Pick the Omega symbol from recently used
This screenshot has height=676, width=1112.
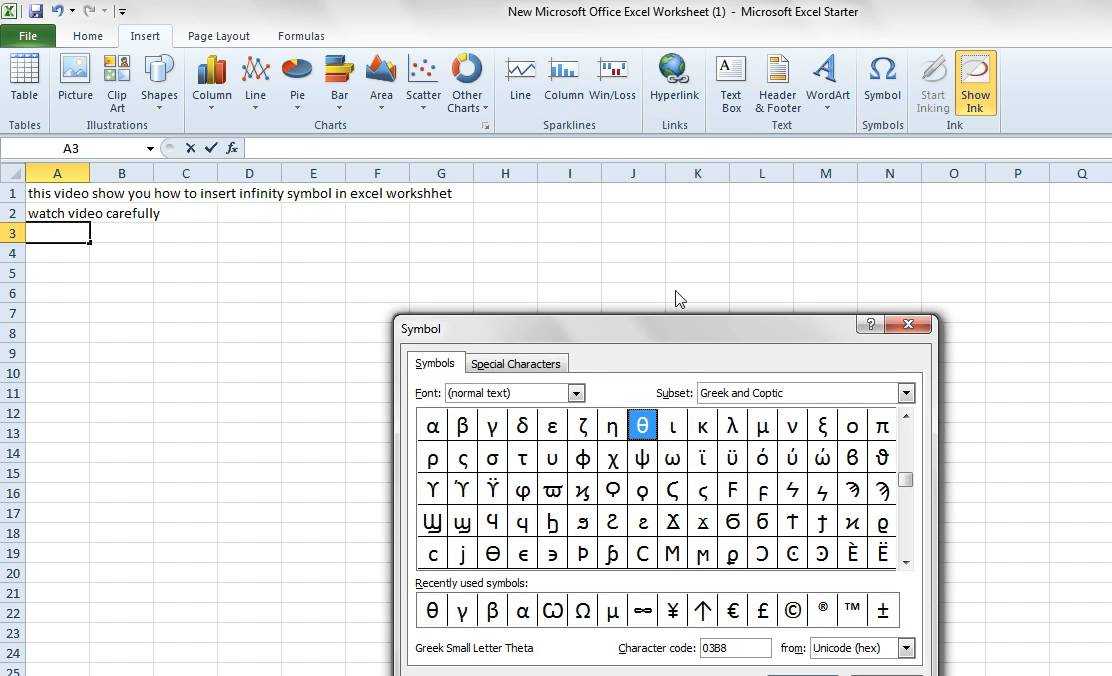pos(582,610)
